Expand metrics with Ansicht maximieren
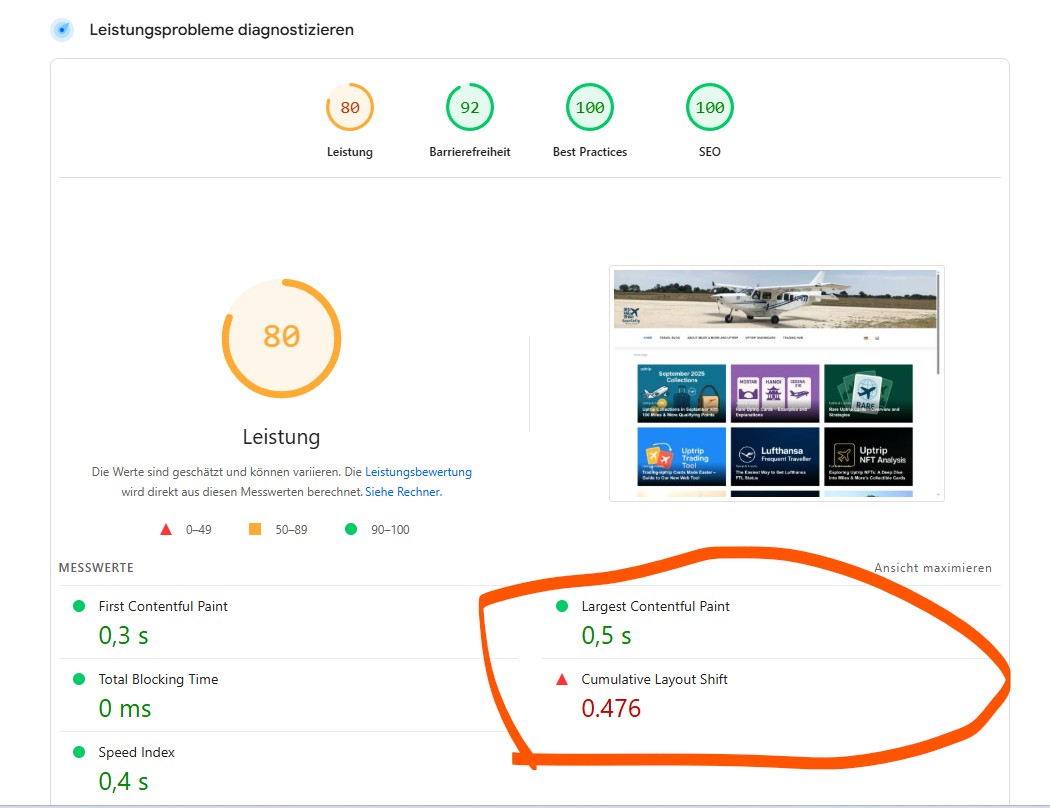Image resolution: width=1050 pixels, height=808 pixels. 932,568
